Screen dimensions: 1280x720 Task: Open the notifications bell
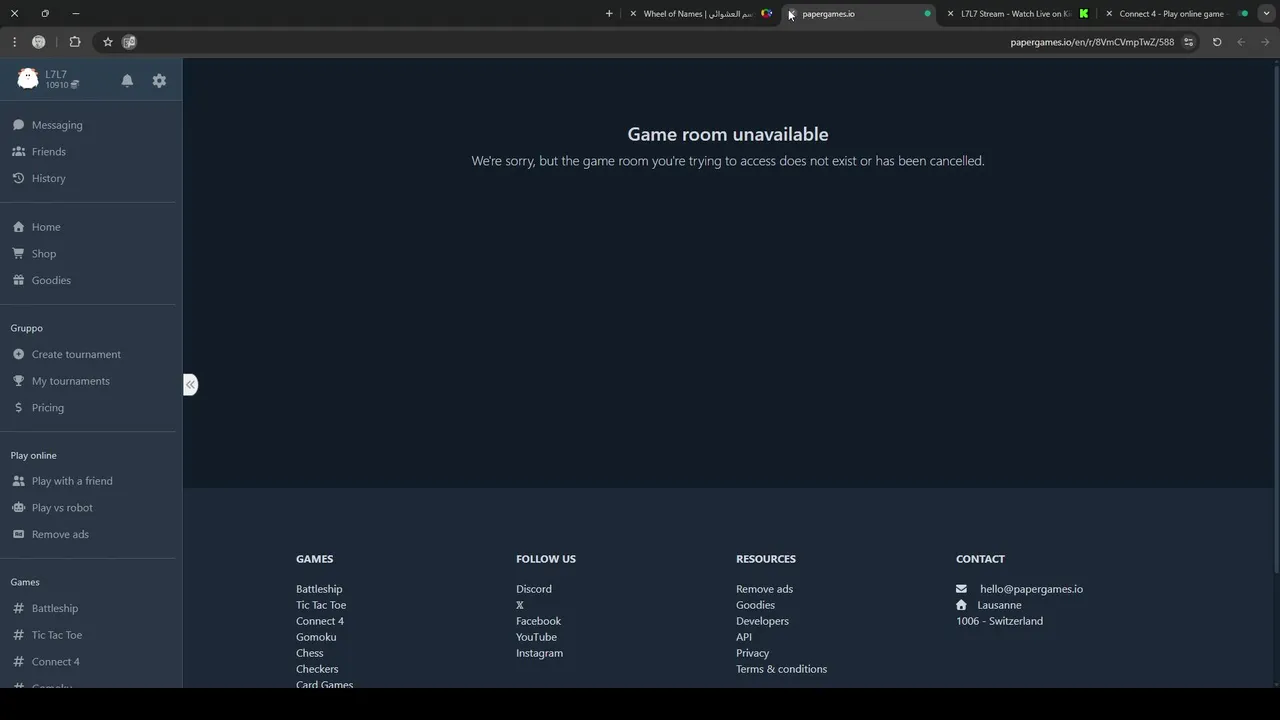pos(127,80)
